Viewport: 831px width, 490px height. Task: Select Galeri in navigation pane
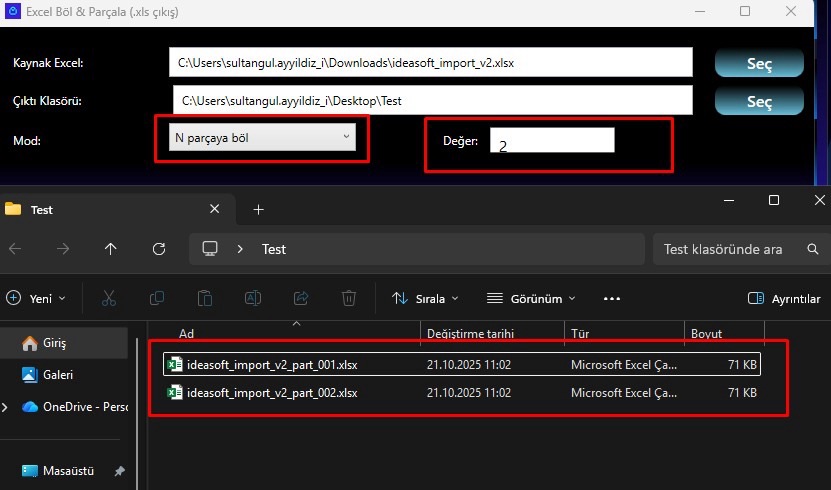[58, 375]
